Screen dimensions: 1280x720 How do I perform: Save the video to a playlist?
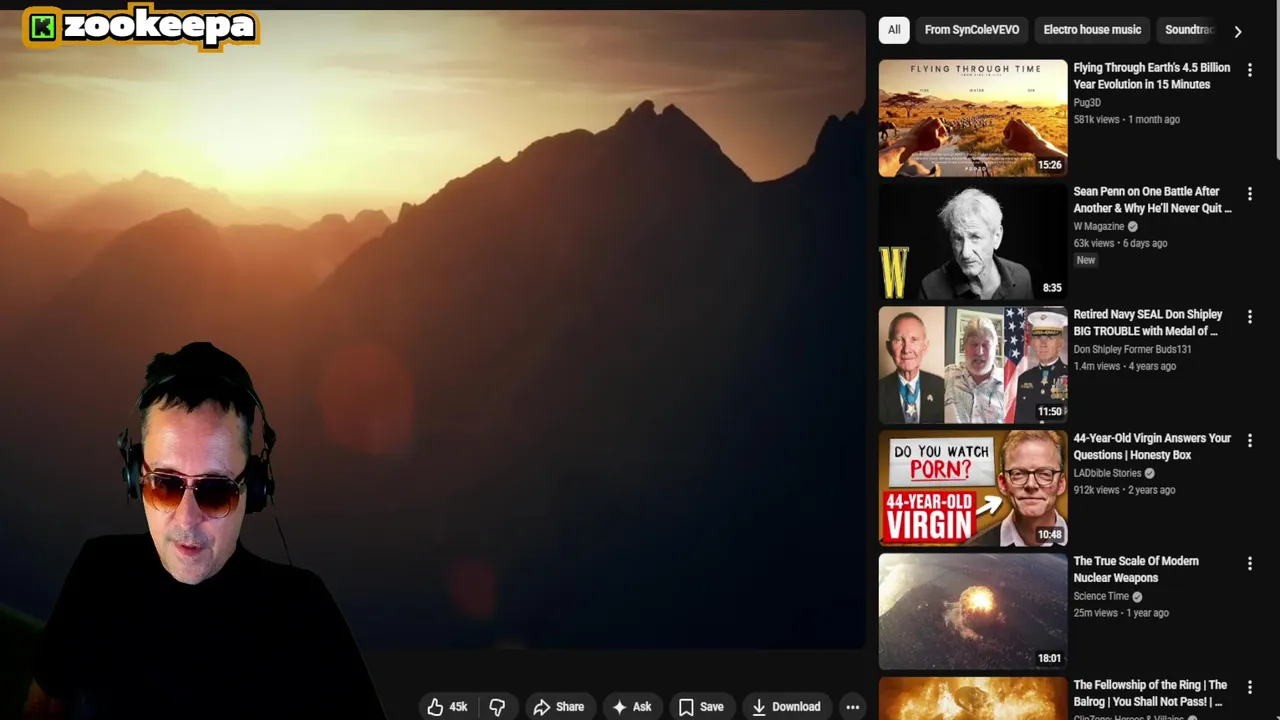(x=701, y=707)
